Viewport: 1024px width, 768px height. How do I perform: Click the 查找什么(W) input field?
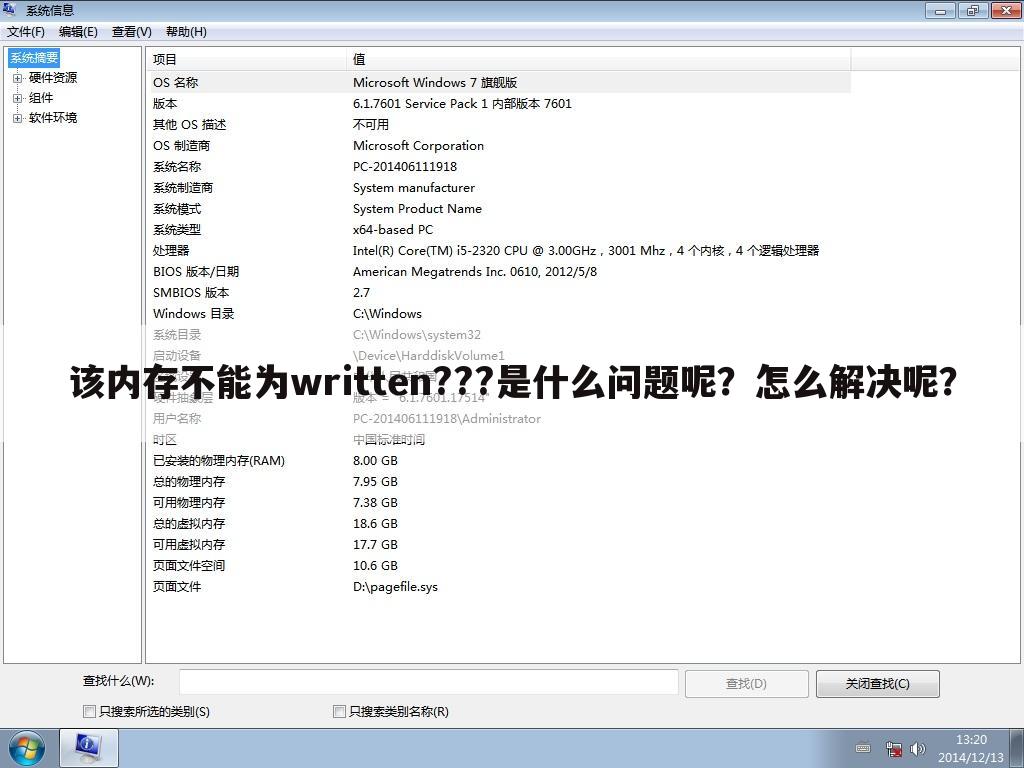(x=428, y=682)
